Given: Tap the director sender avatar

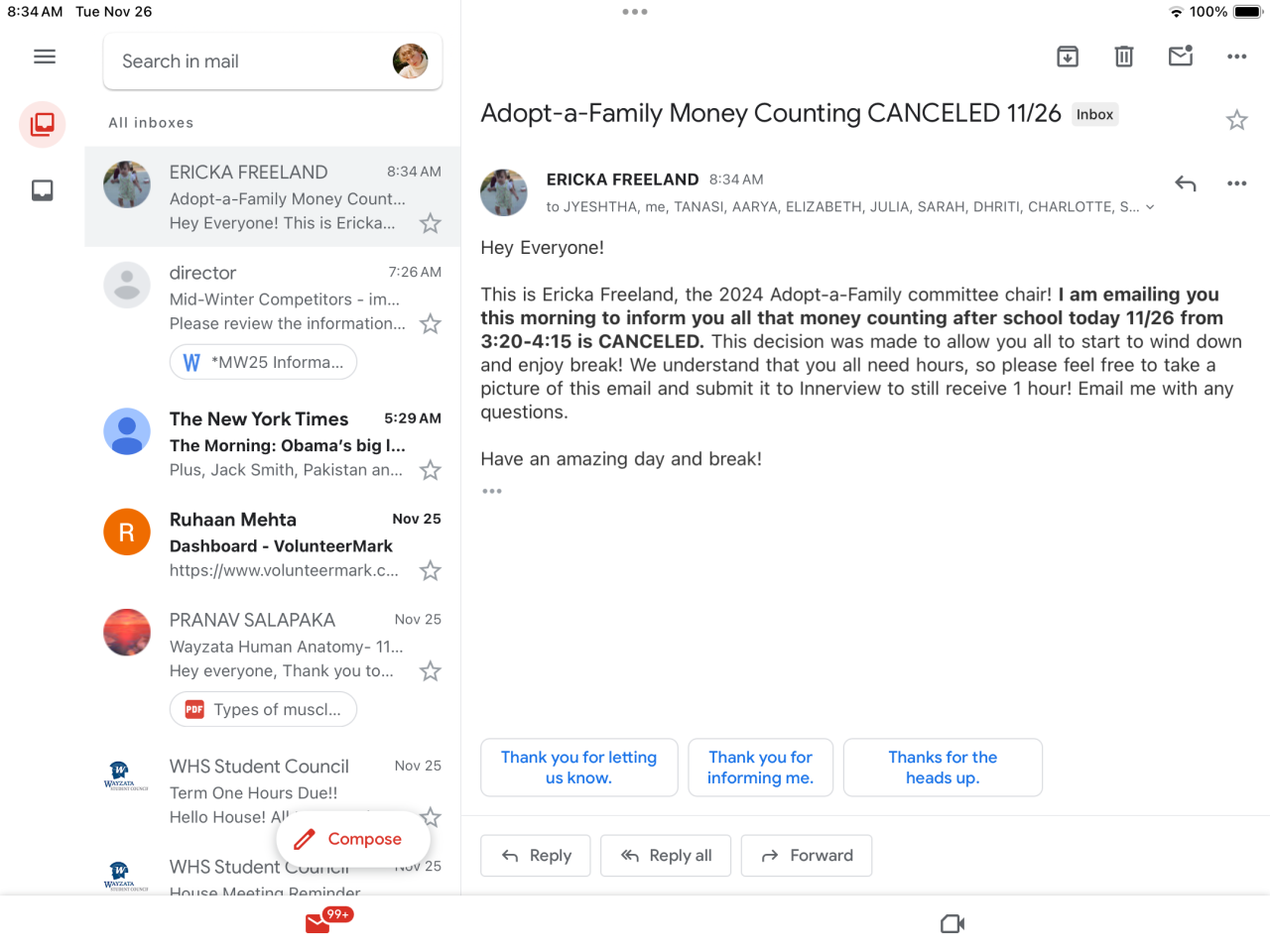Looking at the screenshot, I should [x=127, y=285].
